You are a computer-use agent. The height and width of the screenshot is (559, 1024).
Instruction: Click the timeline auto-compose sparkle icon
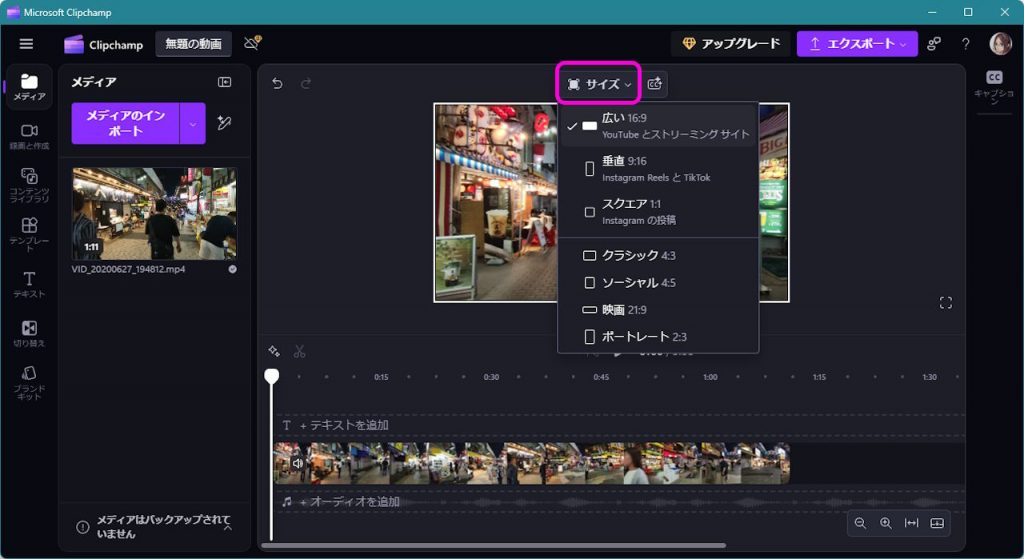274,351
